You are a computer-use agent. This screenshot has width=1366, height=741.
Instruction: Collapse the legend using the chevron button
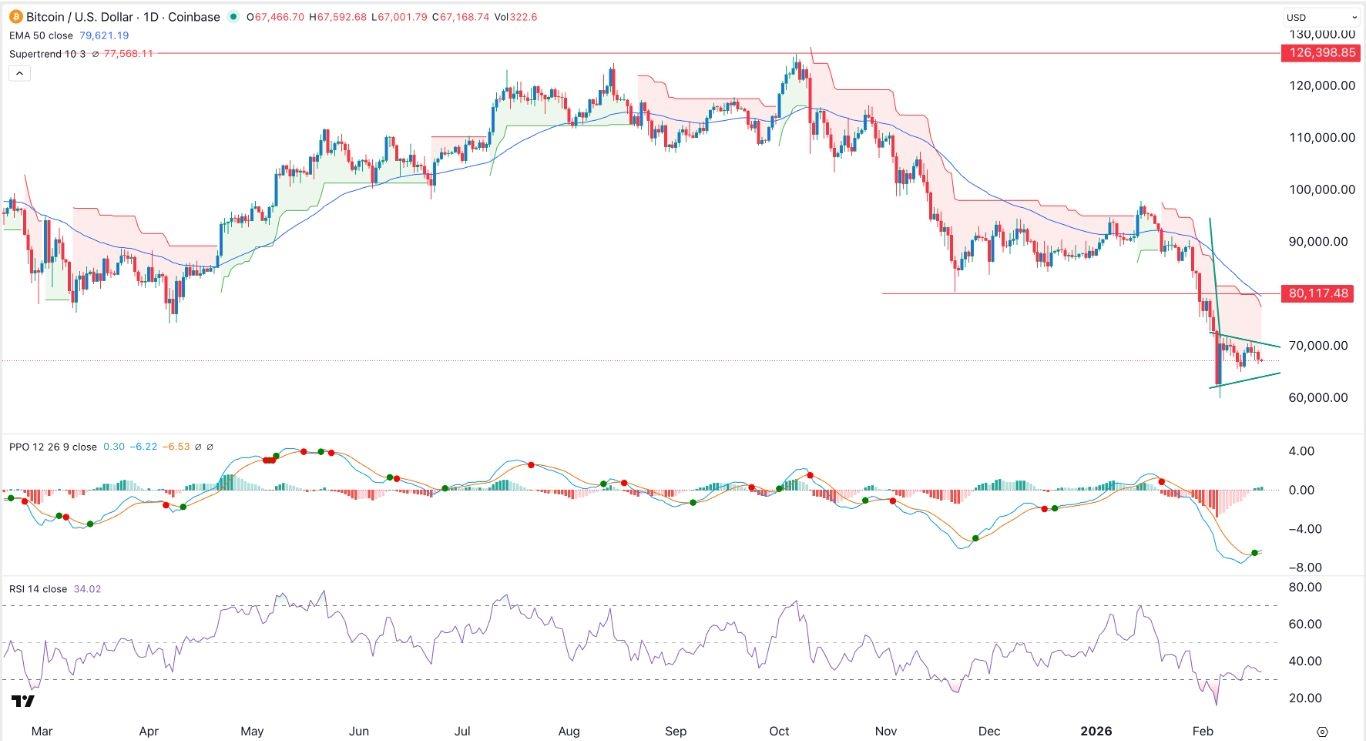point(19,72)
